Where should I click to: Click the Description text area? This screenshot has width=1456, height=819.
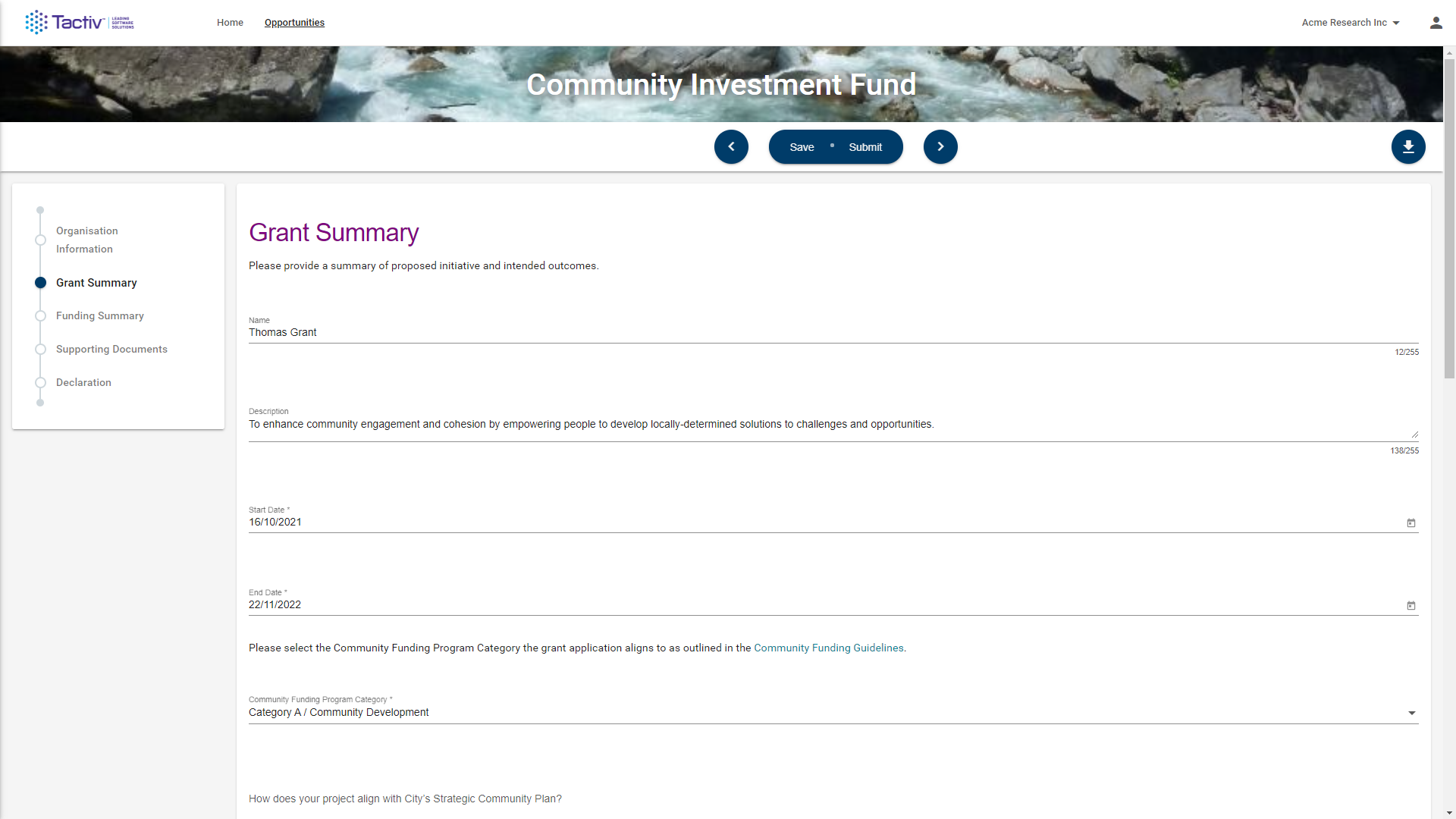tap(833, 424)
